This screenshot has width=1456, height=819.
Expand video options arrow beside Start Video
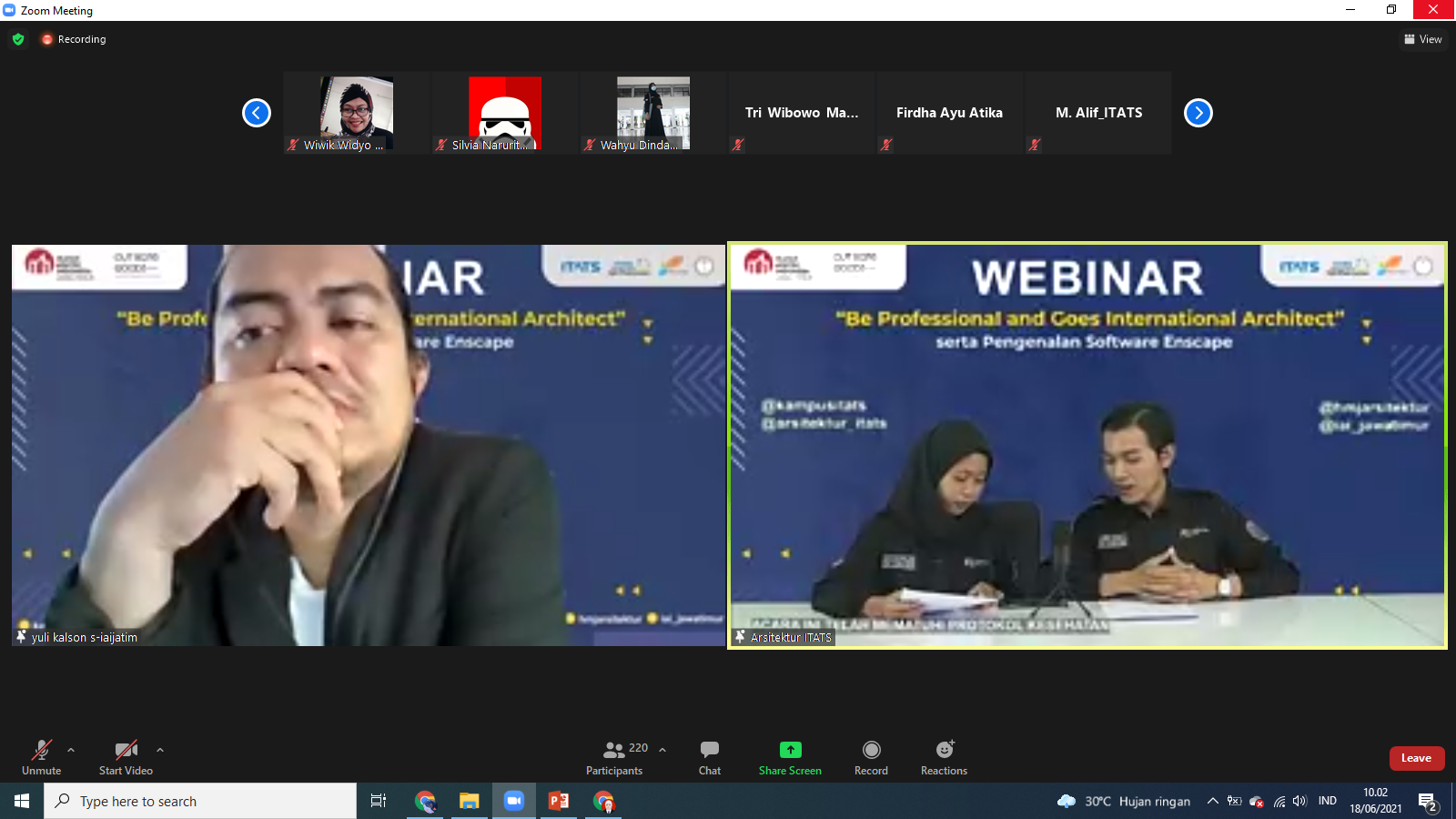pos(160,750)
